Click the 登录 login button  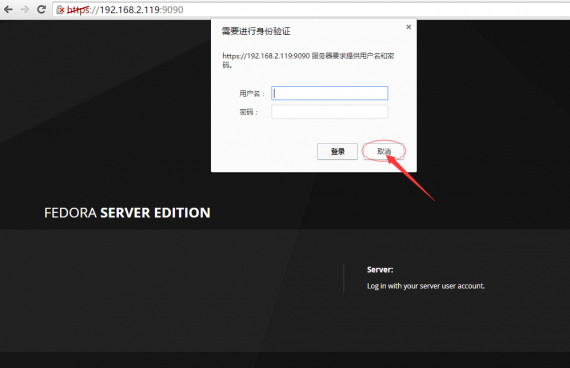pyautogui.click(x=337, y=151)
